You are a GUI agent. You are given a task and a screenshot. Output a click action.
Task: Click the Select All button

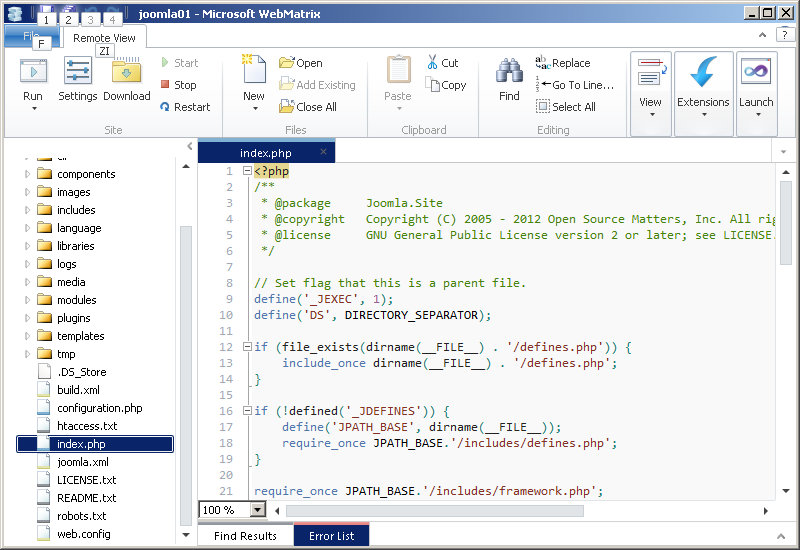[x=566, y=107]
